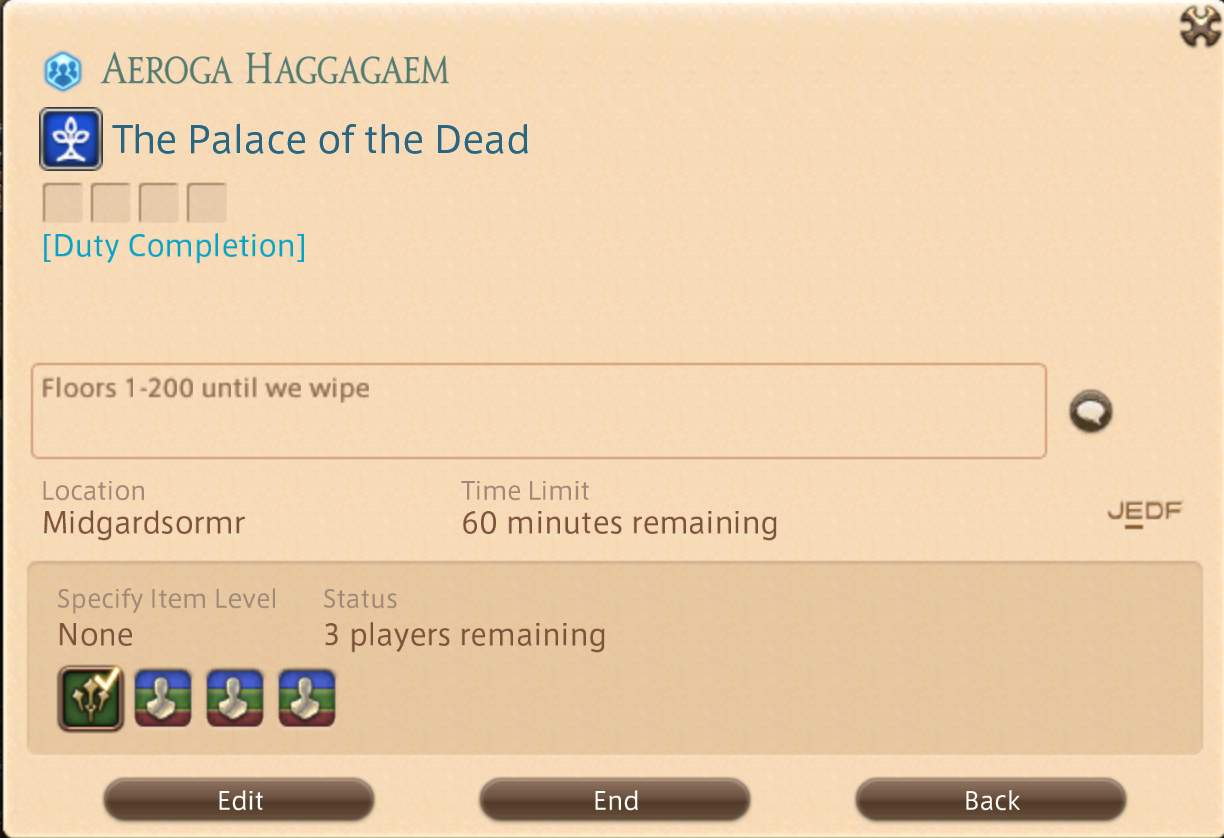Select the Palace of the Dead duty icon
This screenshot has width=1224, height=838.
(71, 139)
